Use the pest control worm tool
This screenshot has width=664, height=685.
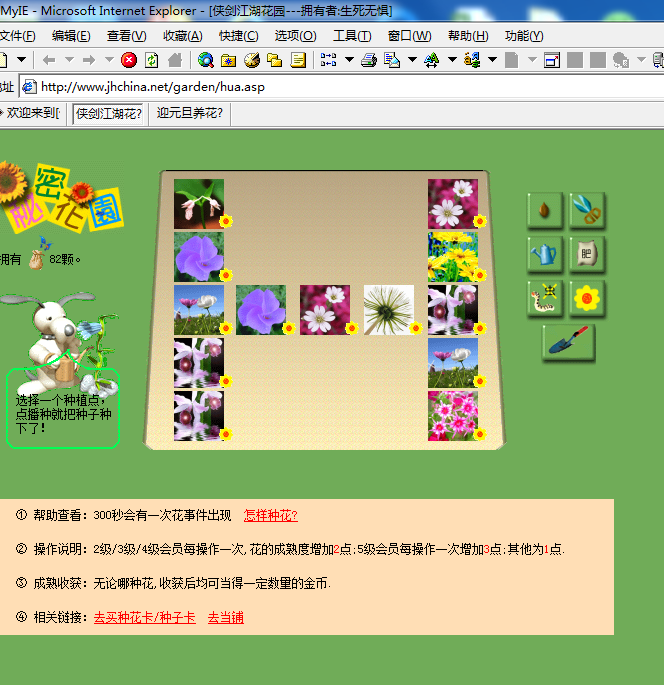545,298
